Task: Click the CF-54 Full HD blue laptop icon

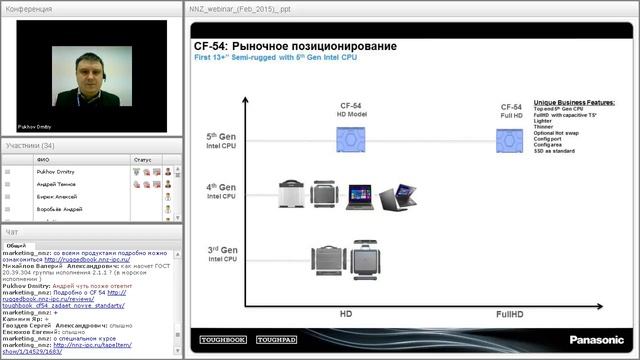Action: [509, 141]
